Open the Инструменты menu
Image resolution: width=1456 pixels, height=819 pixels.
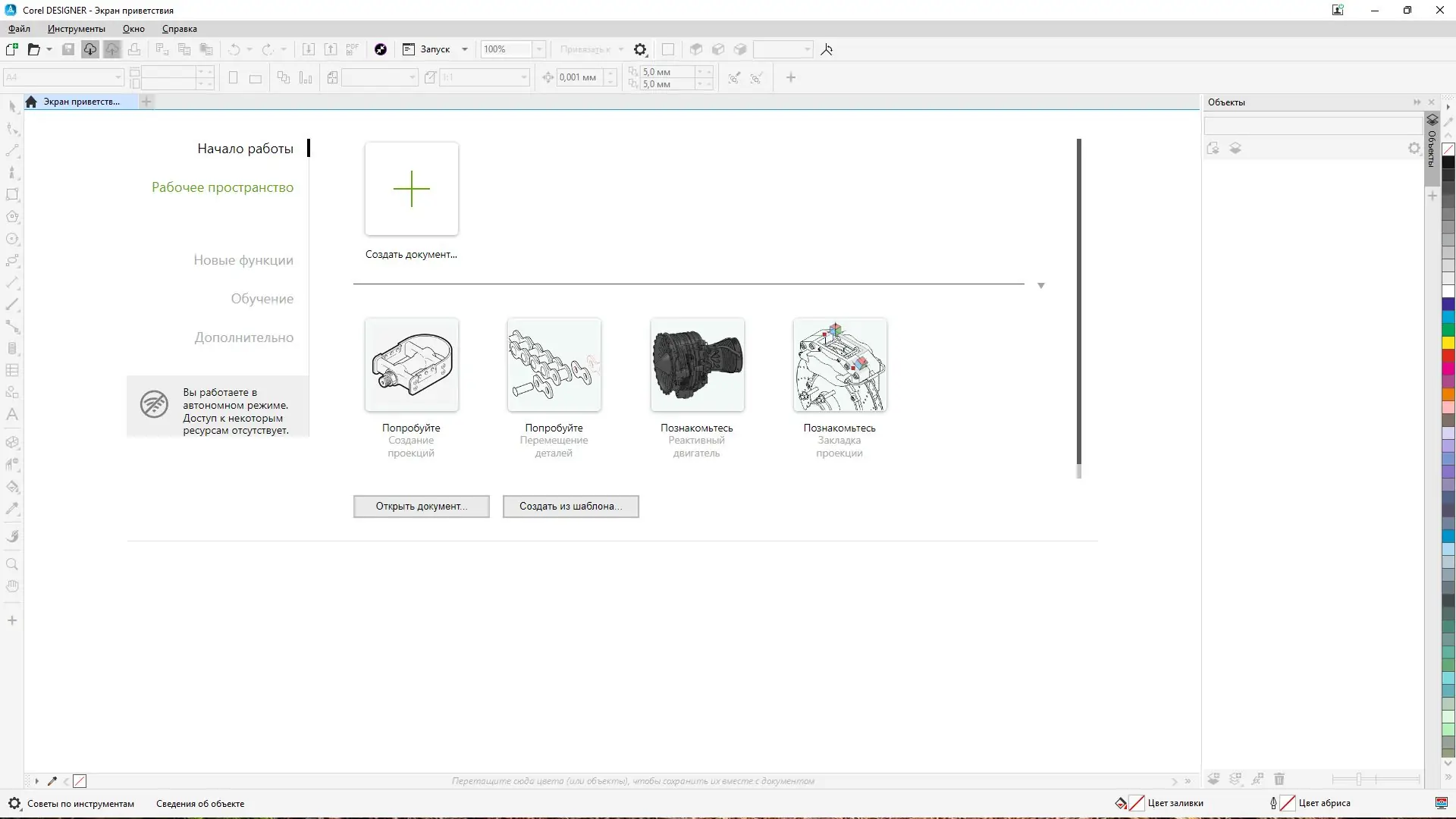coord(76,29)
